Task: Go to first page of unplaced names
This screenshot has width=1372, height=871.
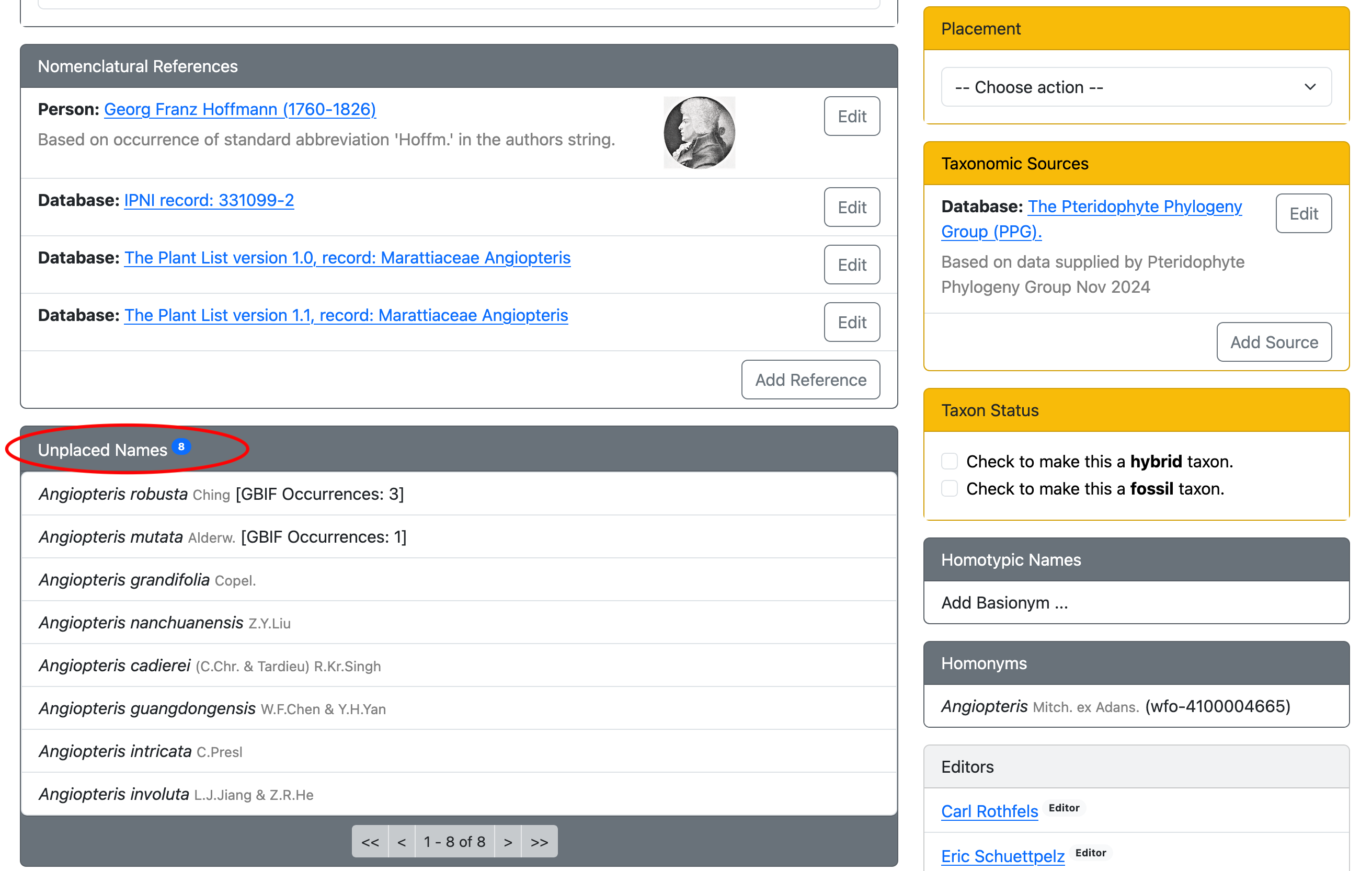Action: (x=370, y=841)
